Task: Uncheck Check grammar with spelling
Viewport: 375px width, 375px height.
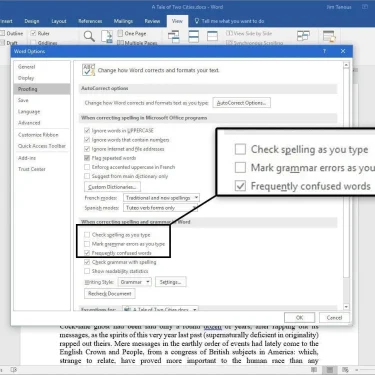Action: coord(87,262)
